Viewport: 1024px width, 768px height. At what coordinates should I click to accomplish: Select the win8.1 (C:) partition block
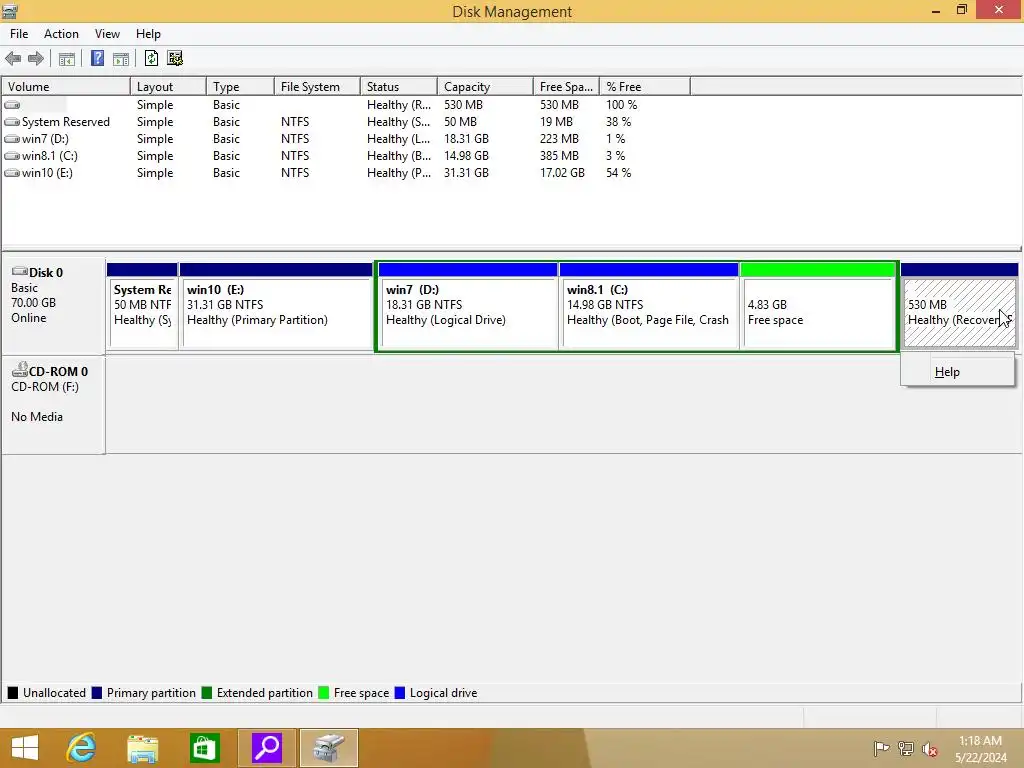coord(649,306)
